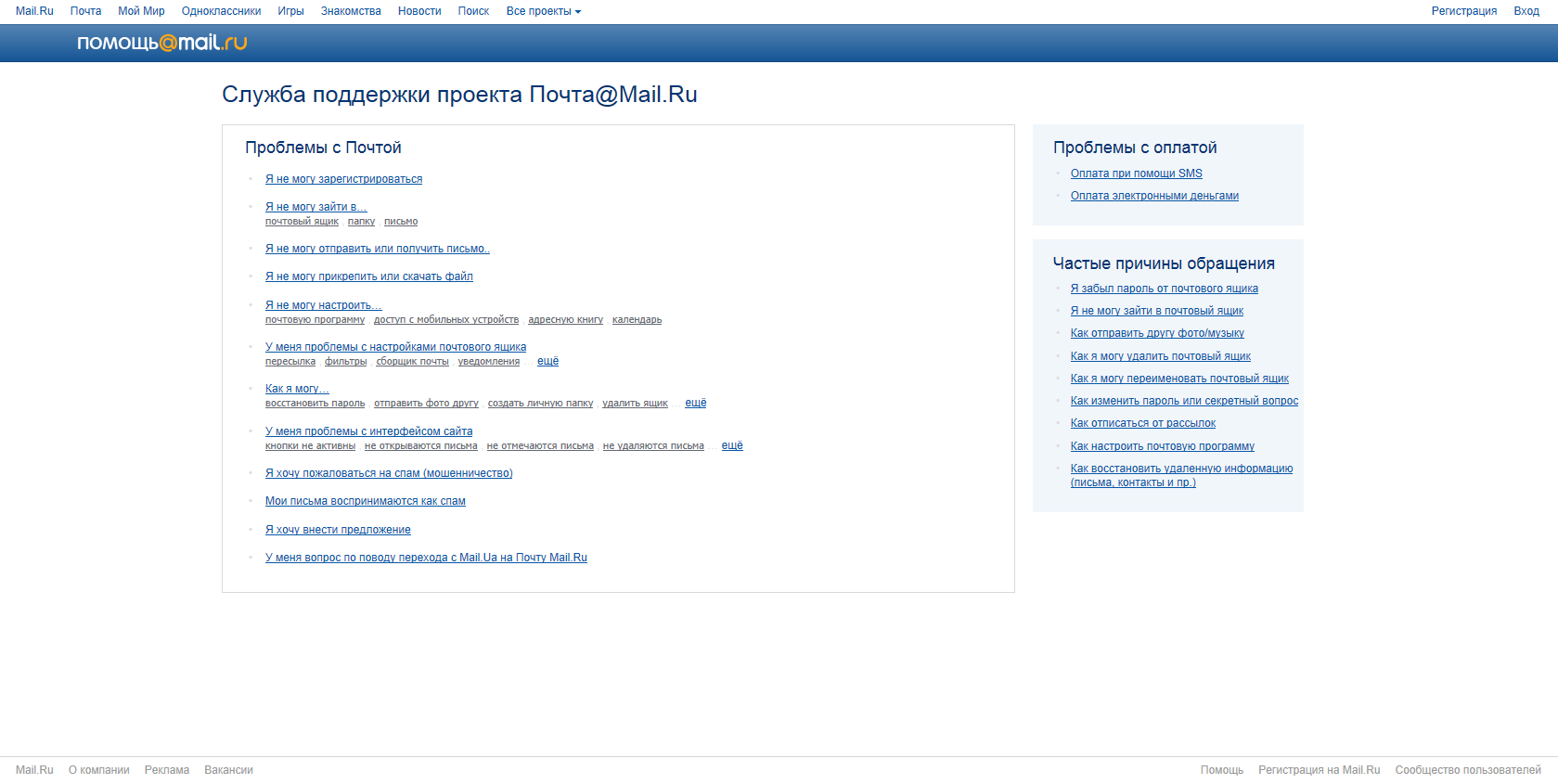Select the 'восстановить пароль' sublink
Image resolution: width=1558 pixels, height=784 pixels.
coord(315,404)
